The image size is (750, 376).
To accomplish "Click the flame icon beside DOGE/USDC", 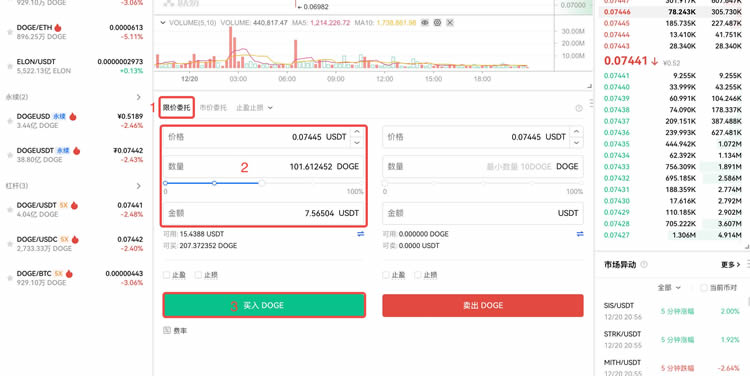I will (75, 239).
